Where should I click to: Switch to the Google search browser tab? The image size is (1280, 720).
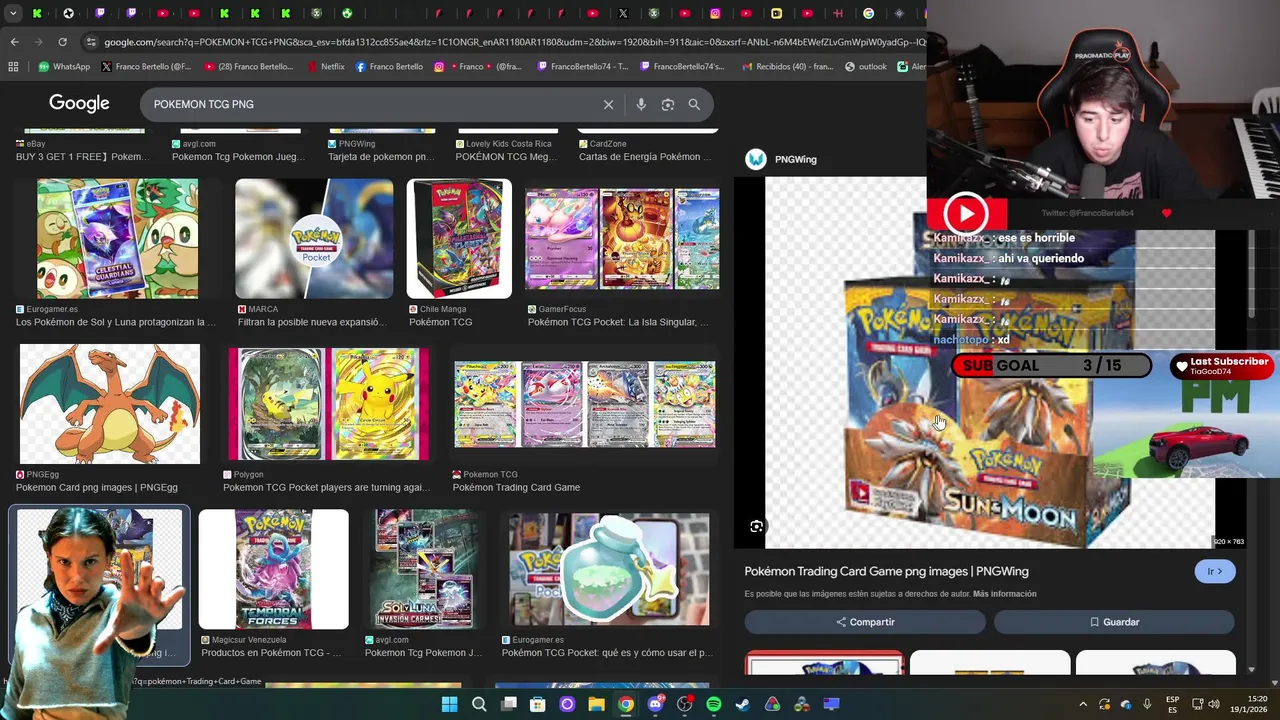868,14
